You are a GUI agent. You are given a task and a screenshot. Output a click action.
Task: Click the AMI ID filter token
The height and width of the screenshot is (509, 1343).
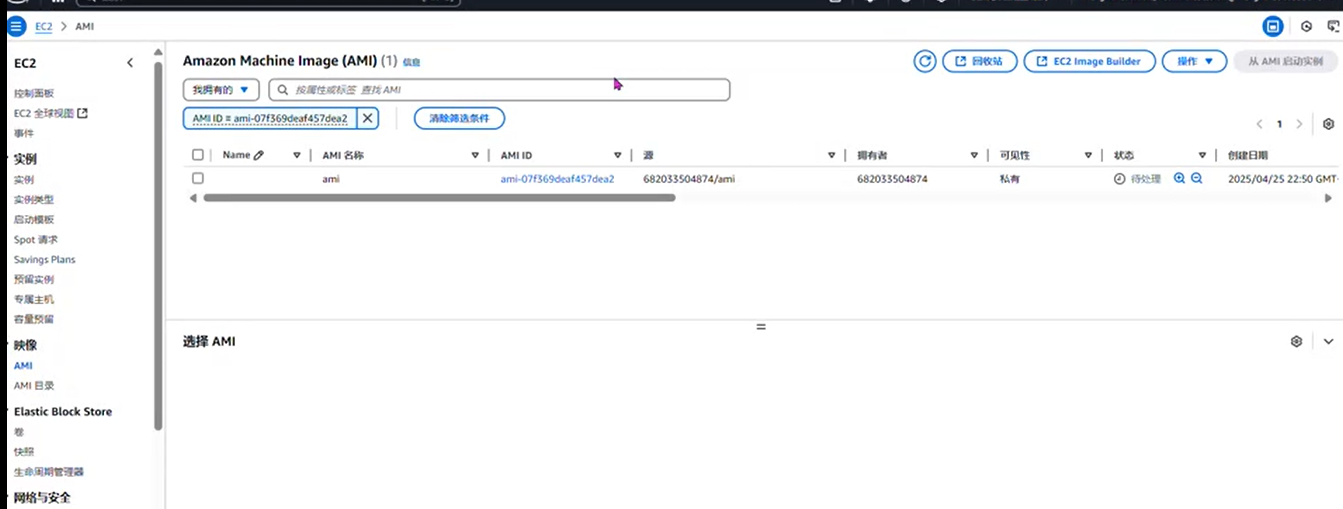tap(269, 118)
